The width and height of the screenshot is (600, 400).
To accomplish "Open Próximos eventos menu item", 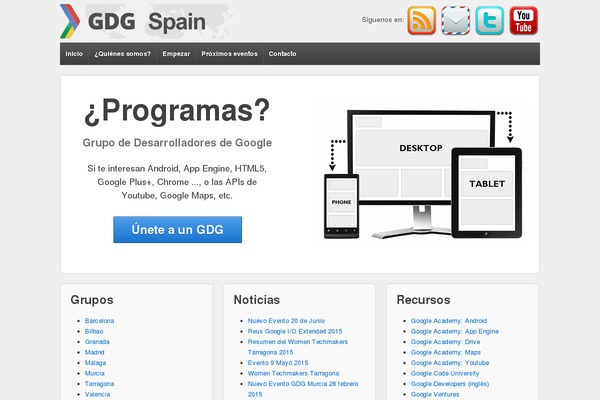I will pos(230,54).
